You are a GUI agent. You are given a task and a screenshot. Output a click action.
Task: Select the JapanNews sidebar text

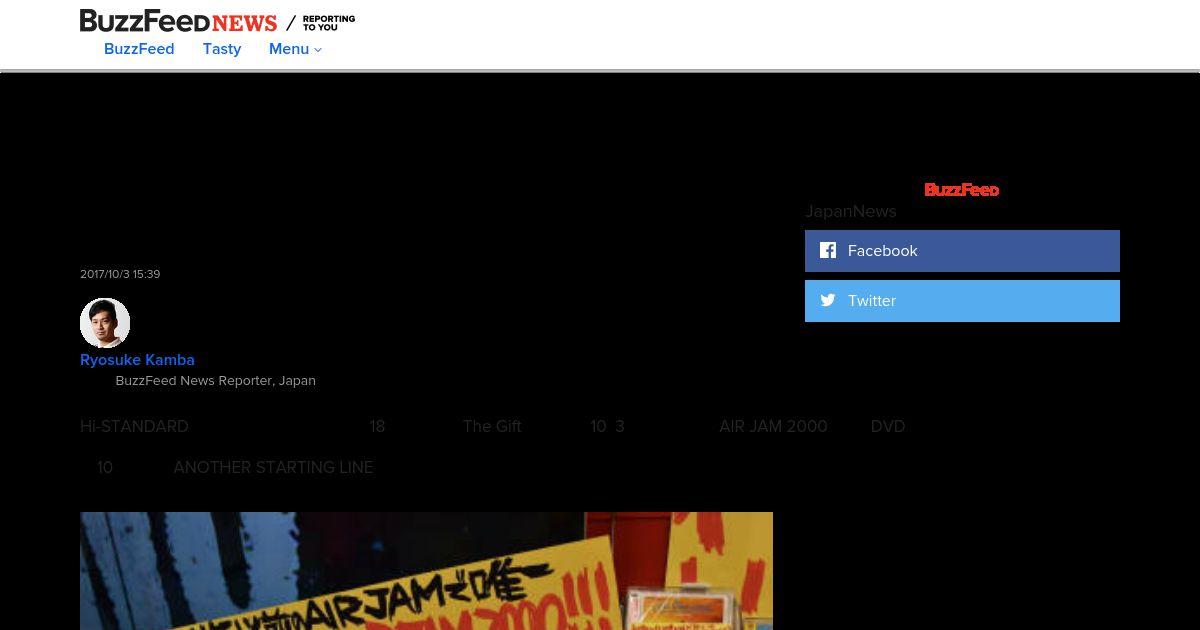[x=851, y=211]
